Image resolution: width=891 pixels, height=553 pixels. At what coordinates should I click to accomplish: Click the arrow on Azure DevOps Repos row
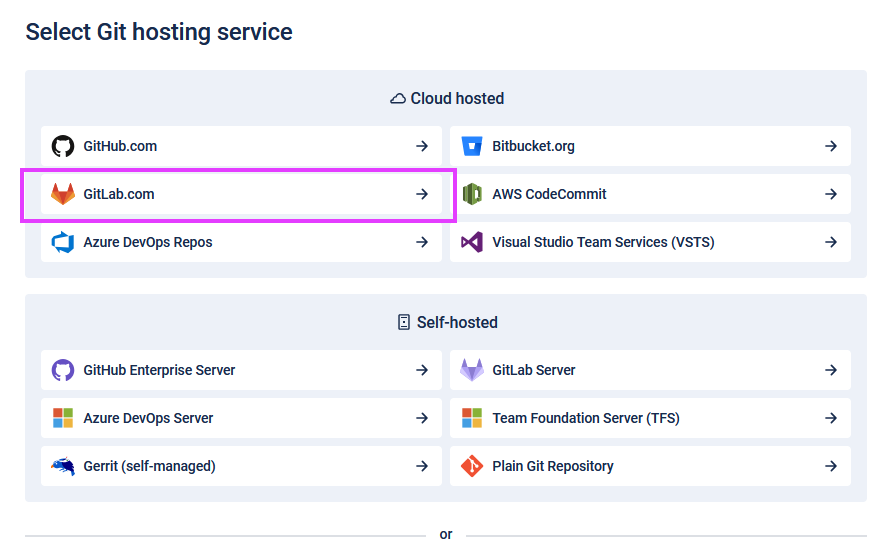(x=422, y=242)
